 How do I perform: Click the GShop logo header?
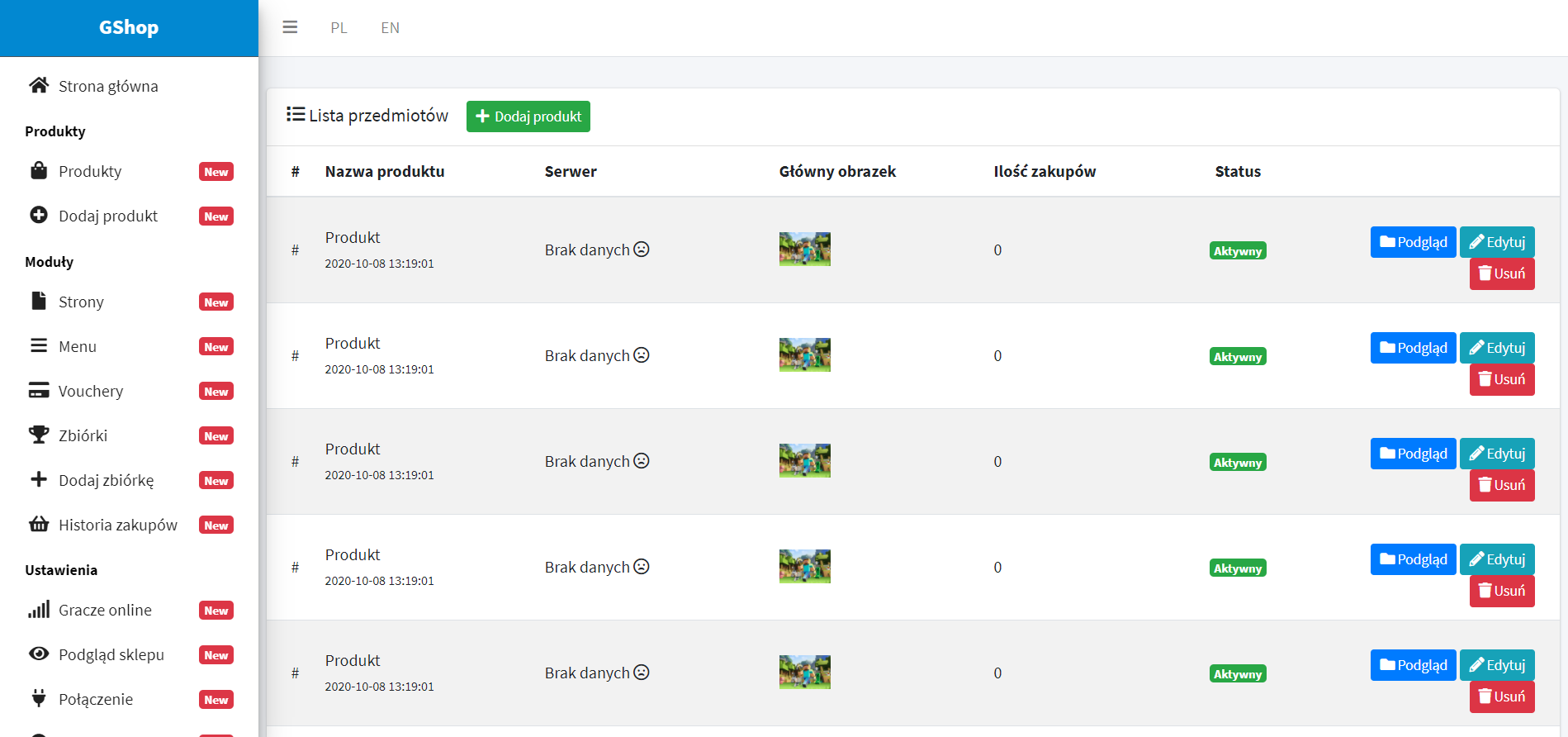(x=129, y=27)
